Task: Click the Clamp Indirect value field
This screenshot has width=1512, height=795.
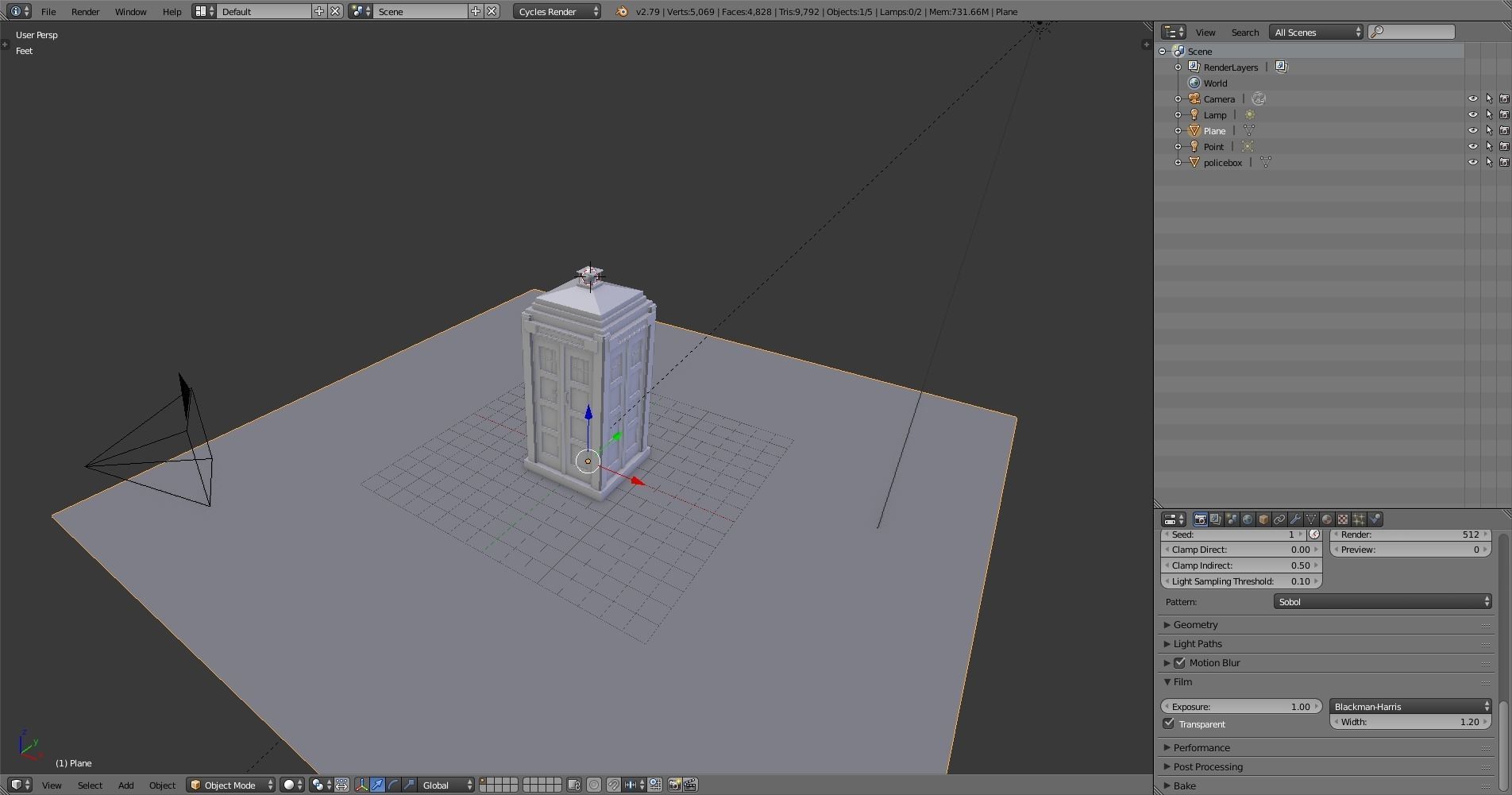Action: [x=1241, y=565]
